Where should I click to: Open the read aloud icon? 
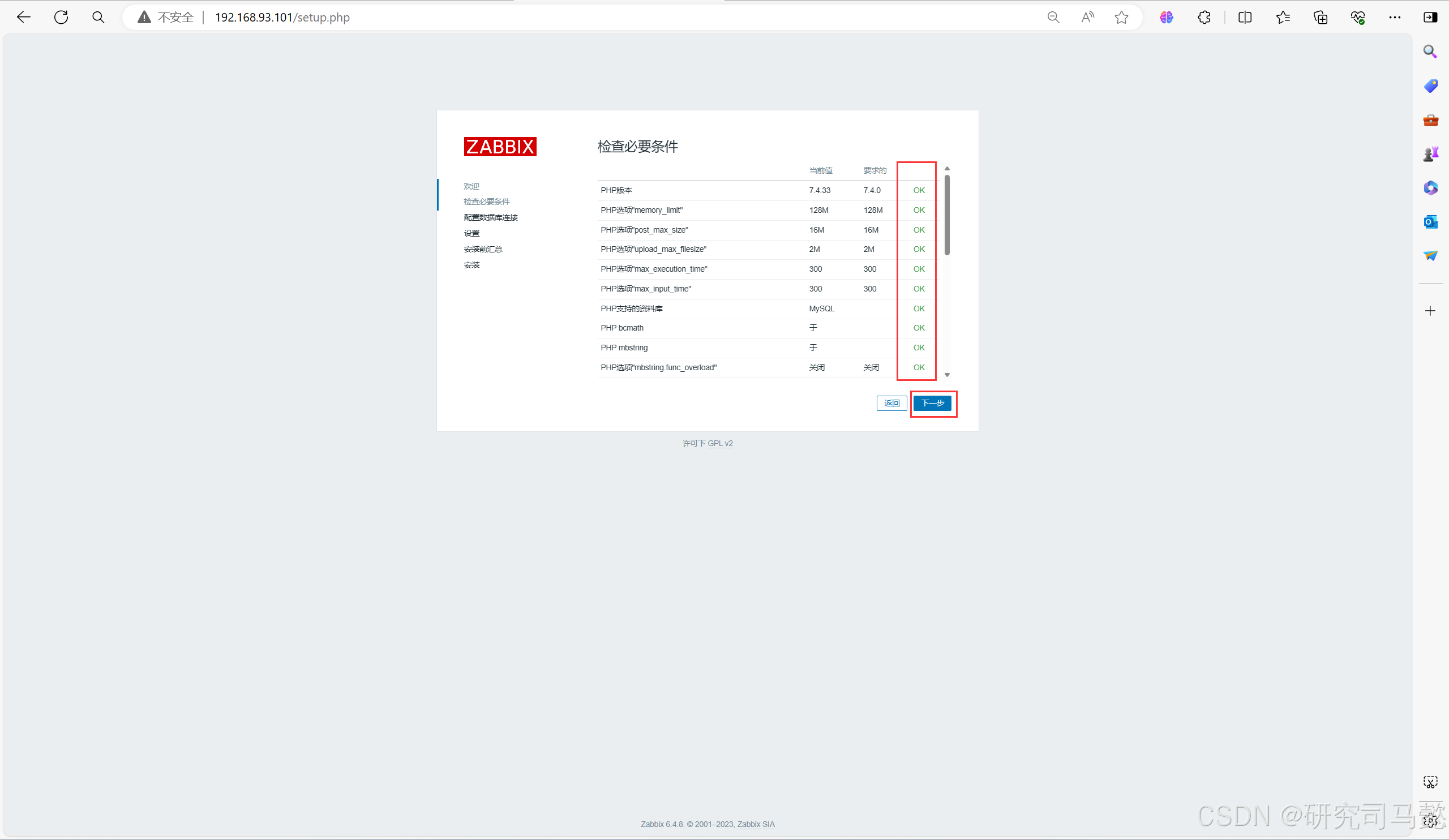(1087, 17)
